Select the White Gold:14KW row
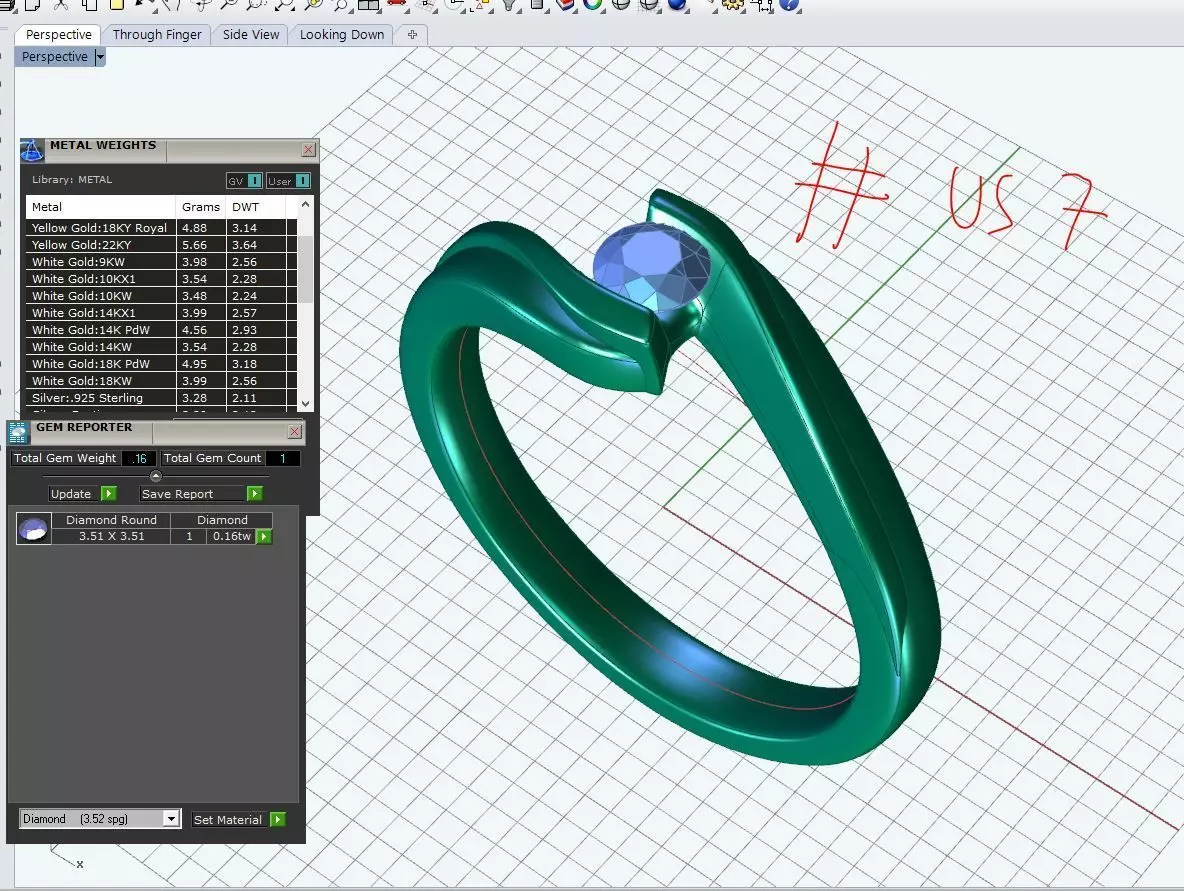Screen dimensions: 1184x891 coord(162,347)
